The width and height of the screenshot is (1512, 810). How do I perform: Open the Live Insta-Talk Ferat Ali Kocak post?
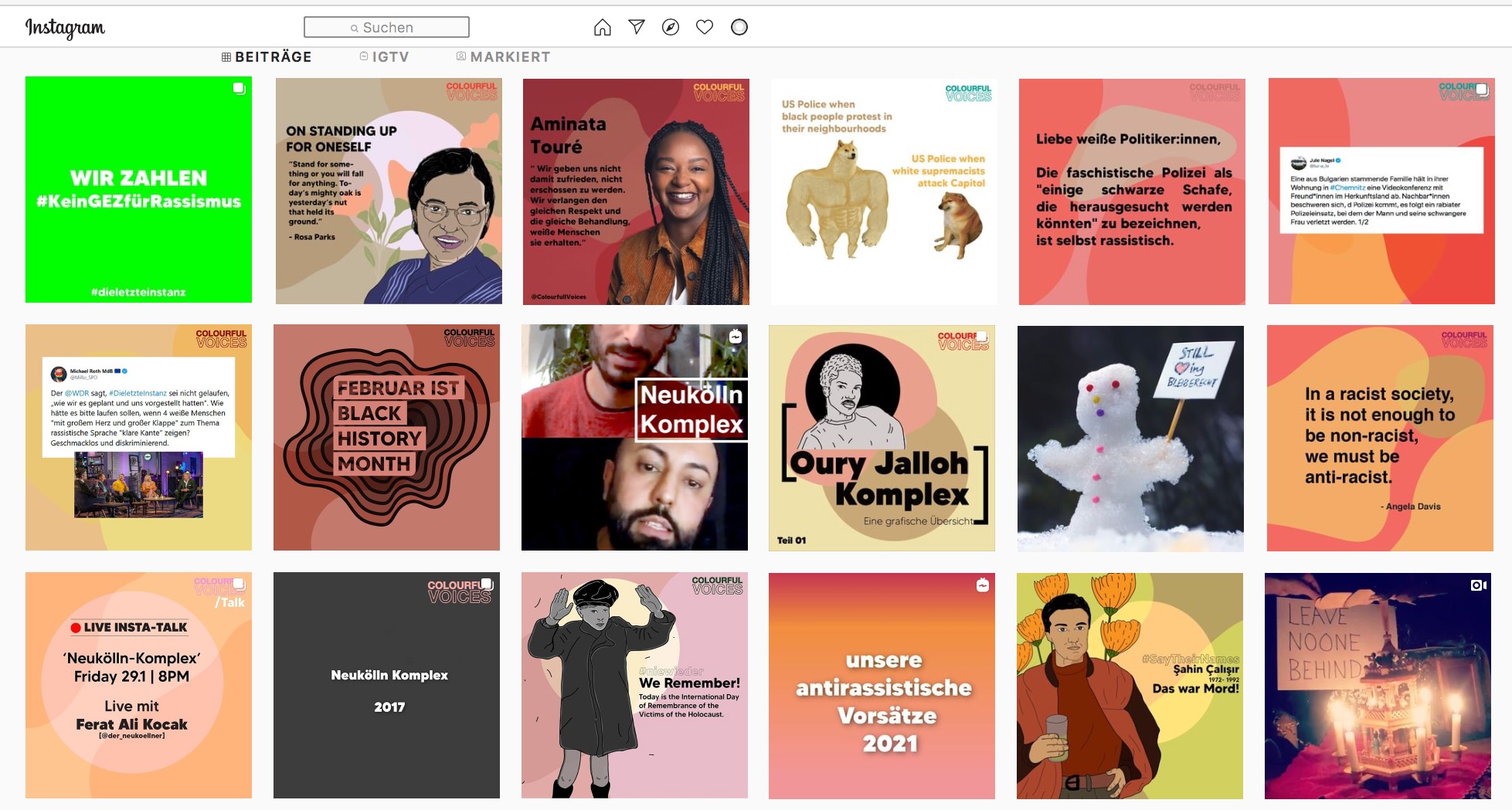138,685
